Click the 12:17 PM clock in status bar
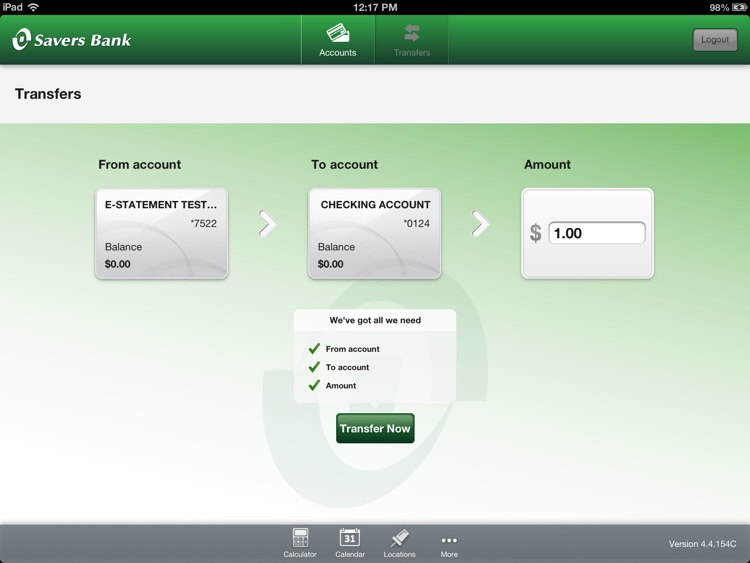Image resolution: width=750 pixels, height=563 pixels. [375, 7]
